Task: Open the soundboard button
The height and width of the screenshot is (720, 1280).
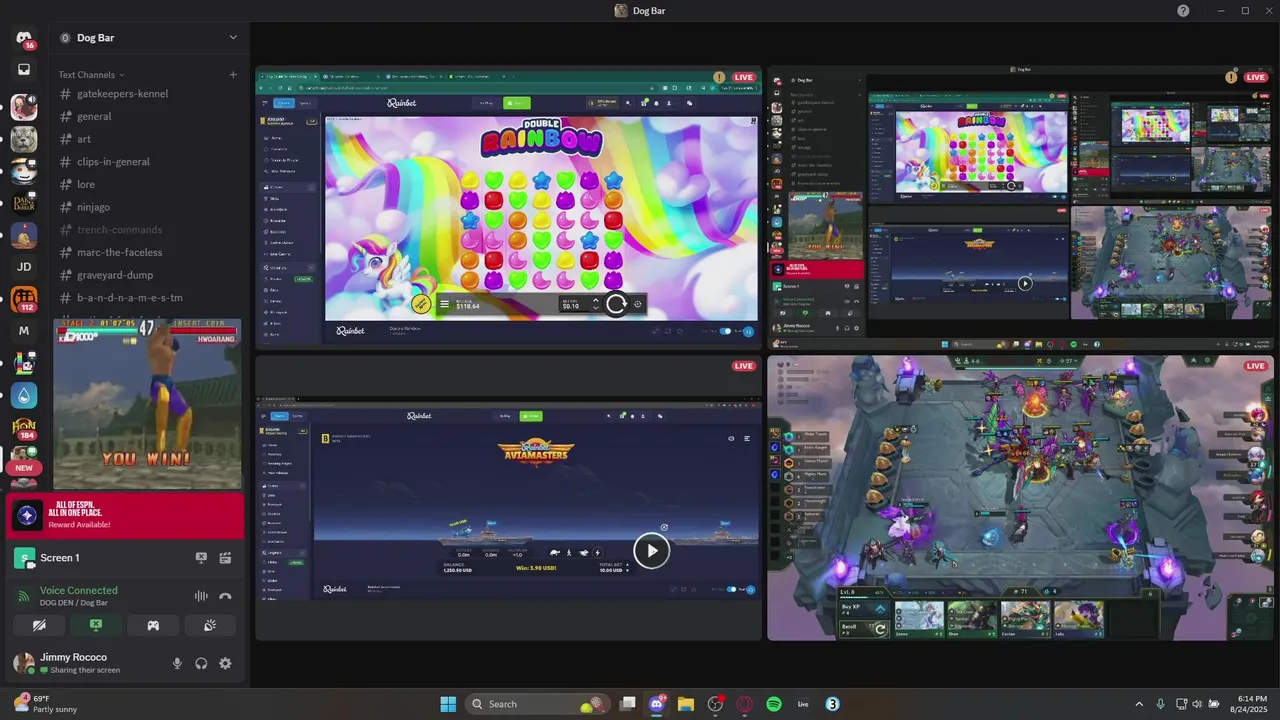Action: pos(210,625)
